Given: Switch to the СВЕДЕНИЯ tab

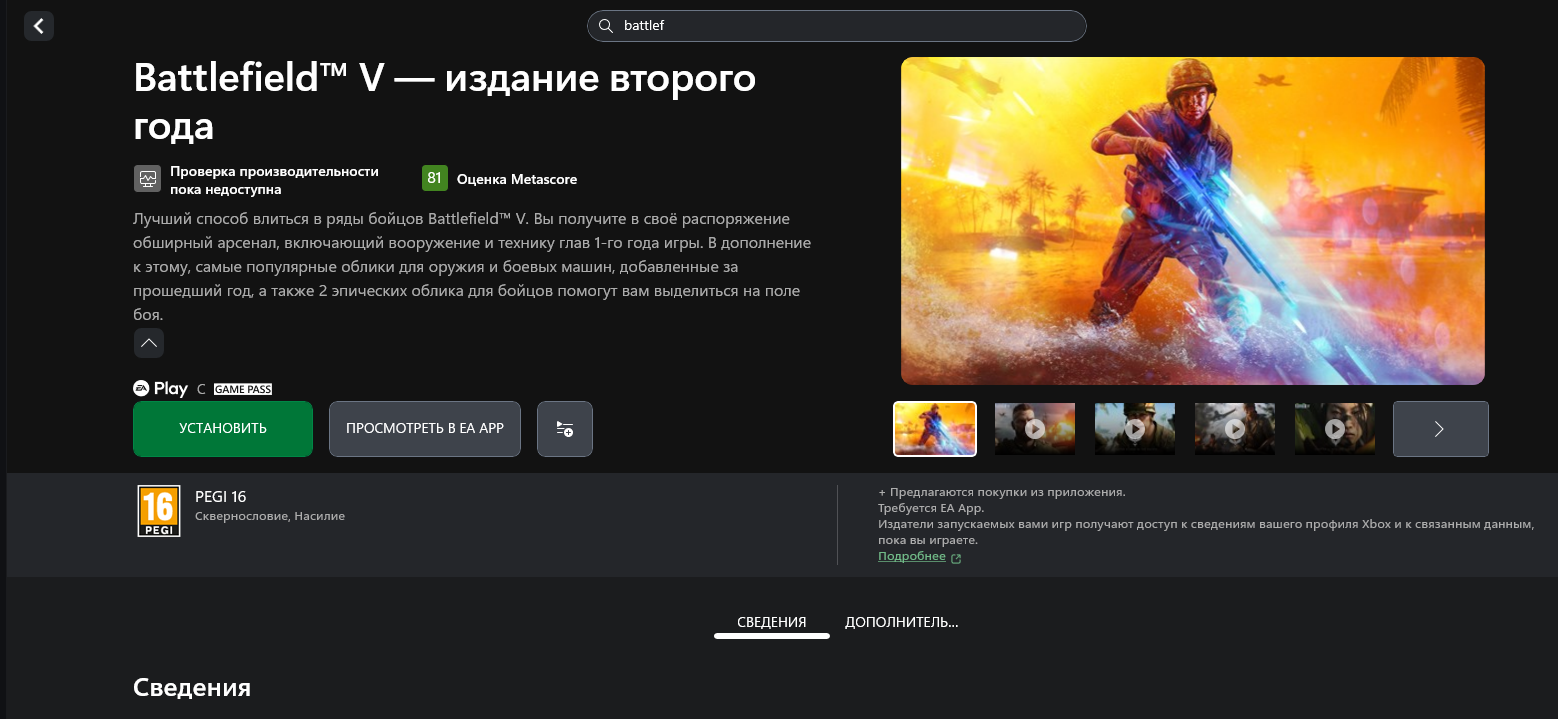Looking at the screenshot, I should coord(771,622).
